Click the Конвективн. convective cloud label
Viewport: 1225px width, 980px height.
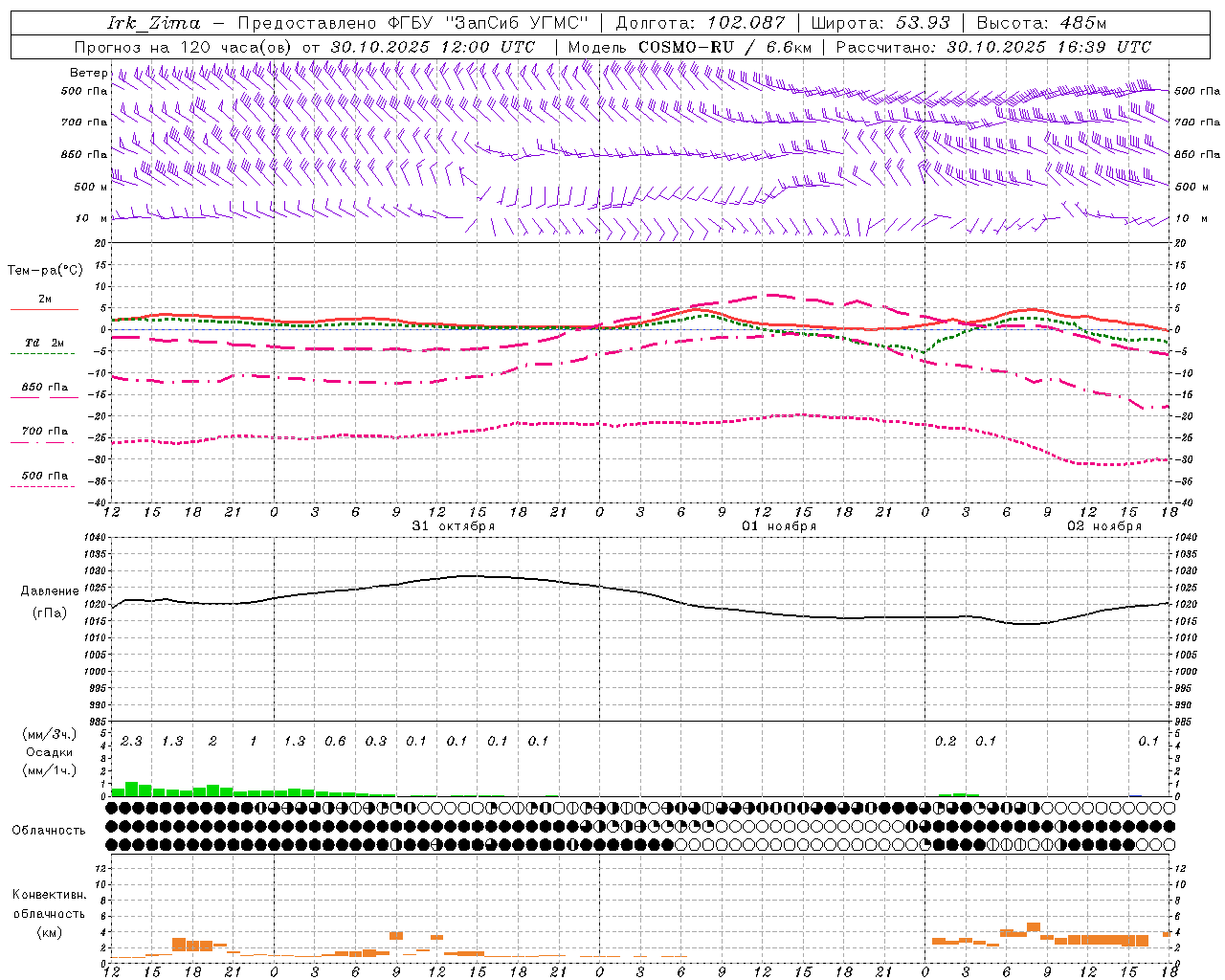49,895
